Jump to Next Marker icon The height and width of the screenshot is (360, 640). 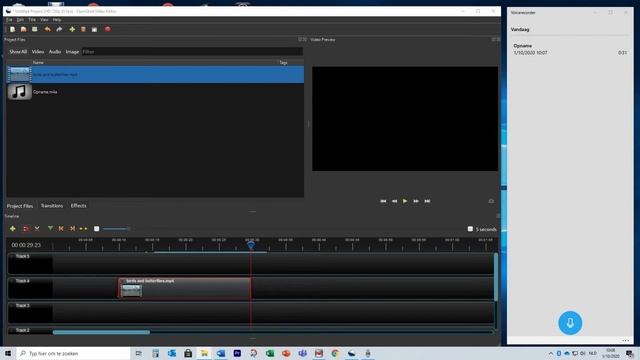[72, 229]
